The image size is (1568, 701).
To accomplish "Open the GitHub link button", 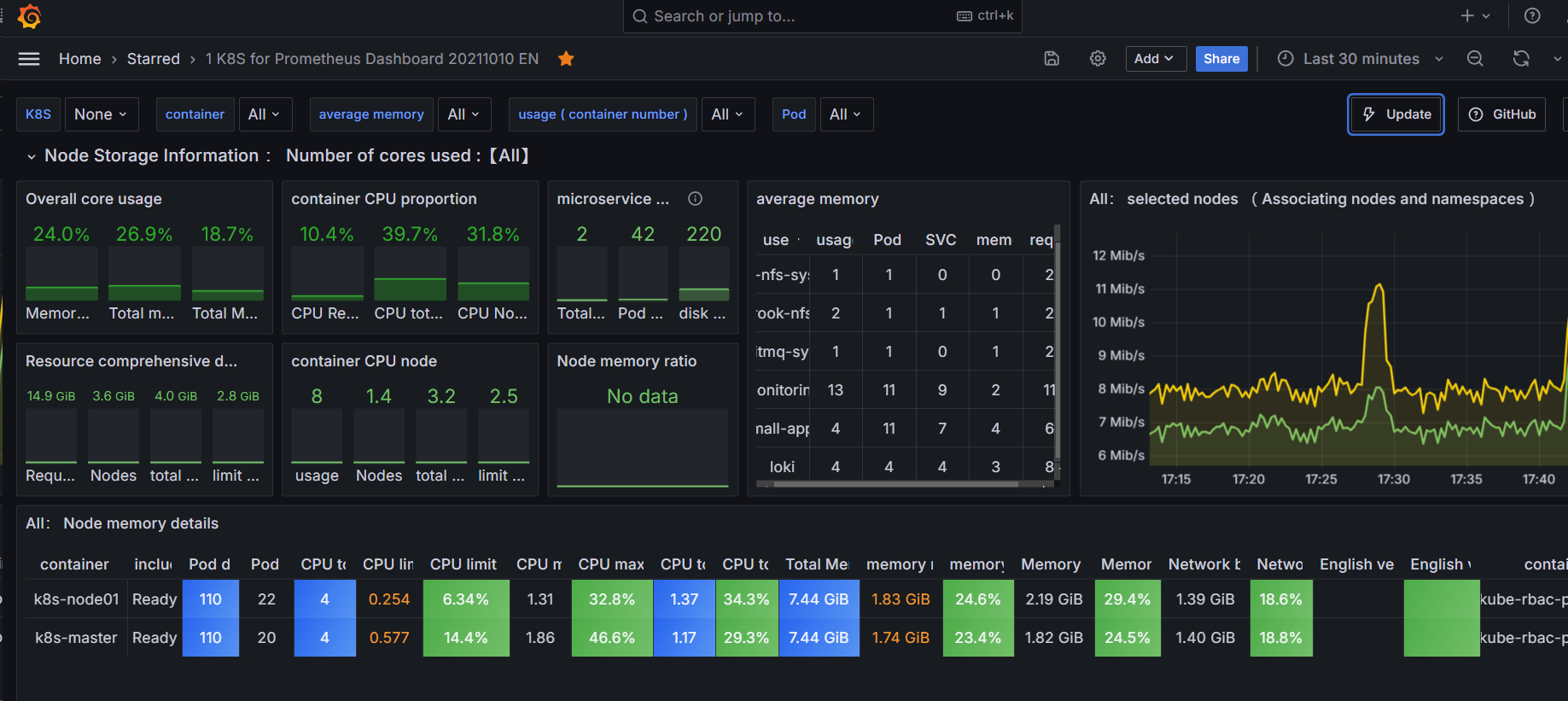I will pos(1502,114).
